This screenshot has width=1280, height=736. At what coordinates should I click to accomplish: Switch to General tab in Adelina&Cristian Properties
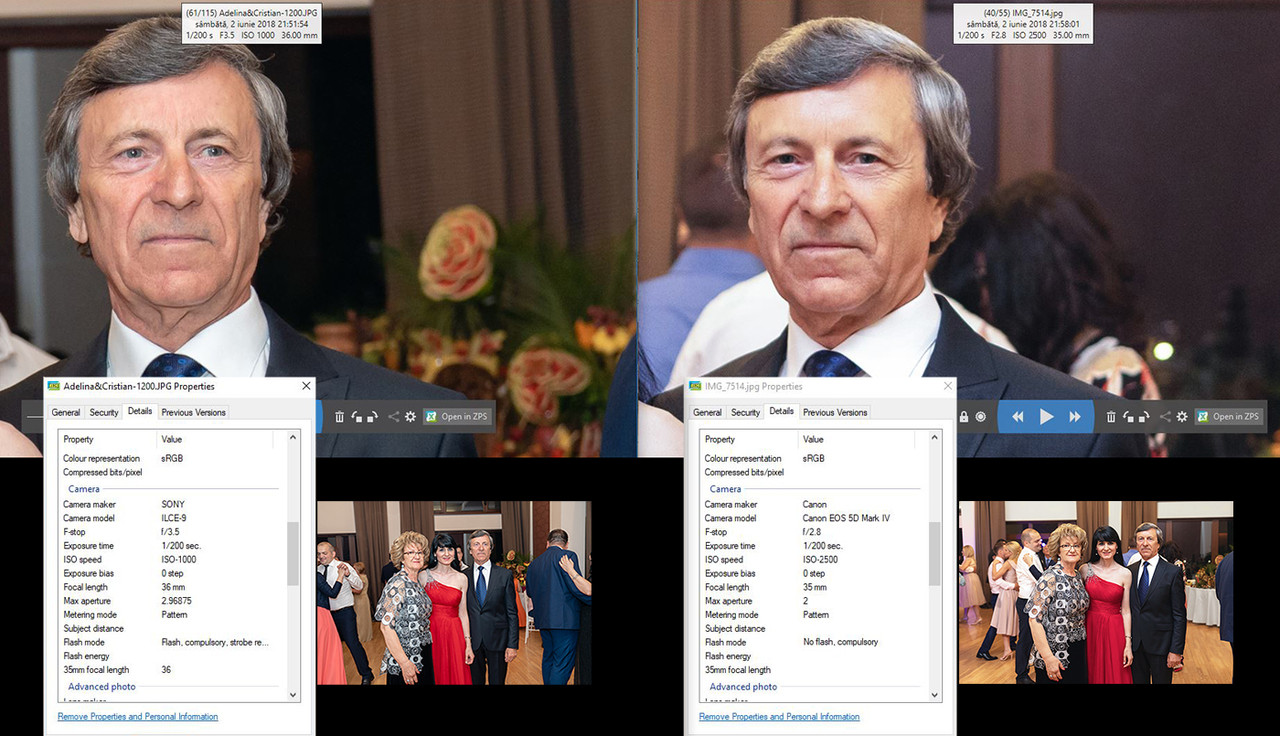coord(66,412)
